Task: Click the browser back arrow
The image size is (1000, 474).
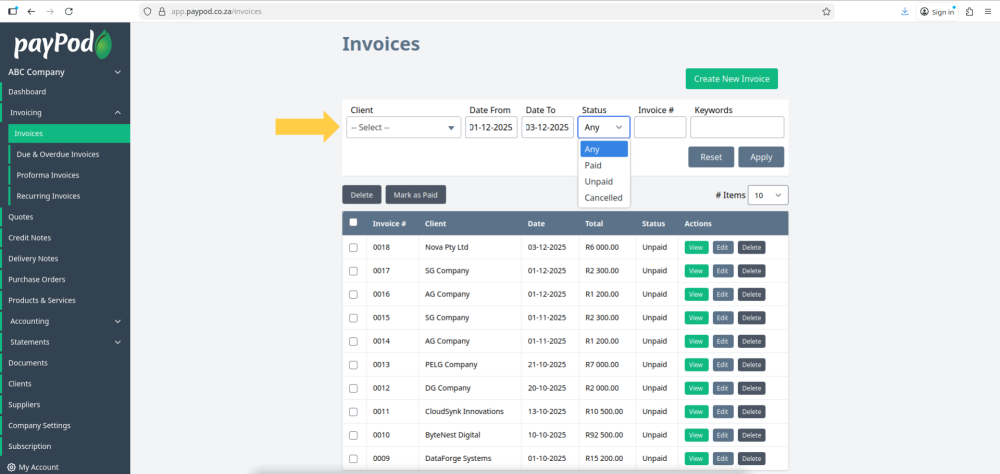Action: [x=31, y=11]
